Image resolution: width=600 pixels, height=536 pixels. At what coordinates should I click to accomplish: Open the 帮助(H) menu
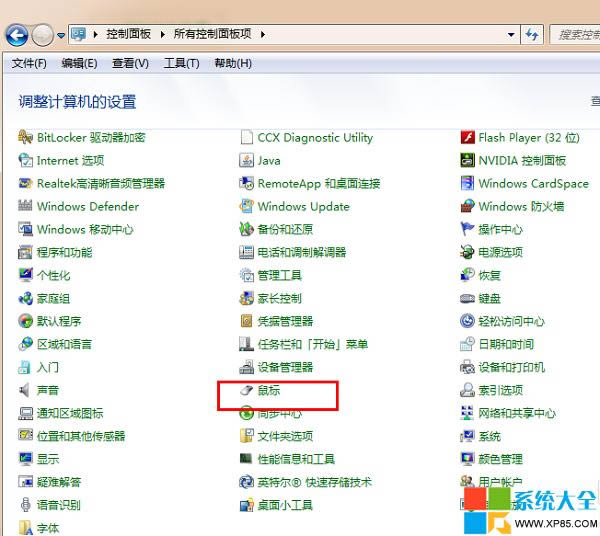click(x=233, y=63)
